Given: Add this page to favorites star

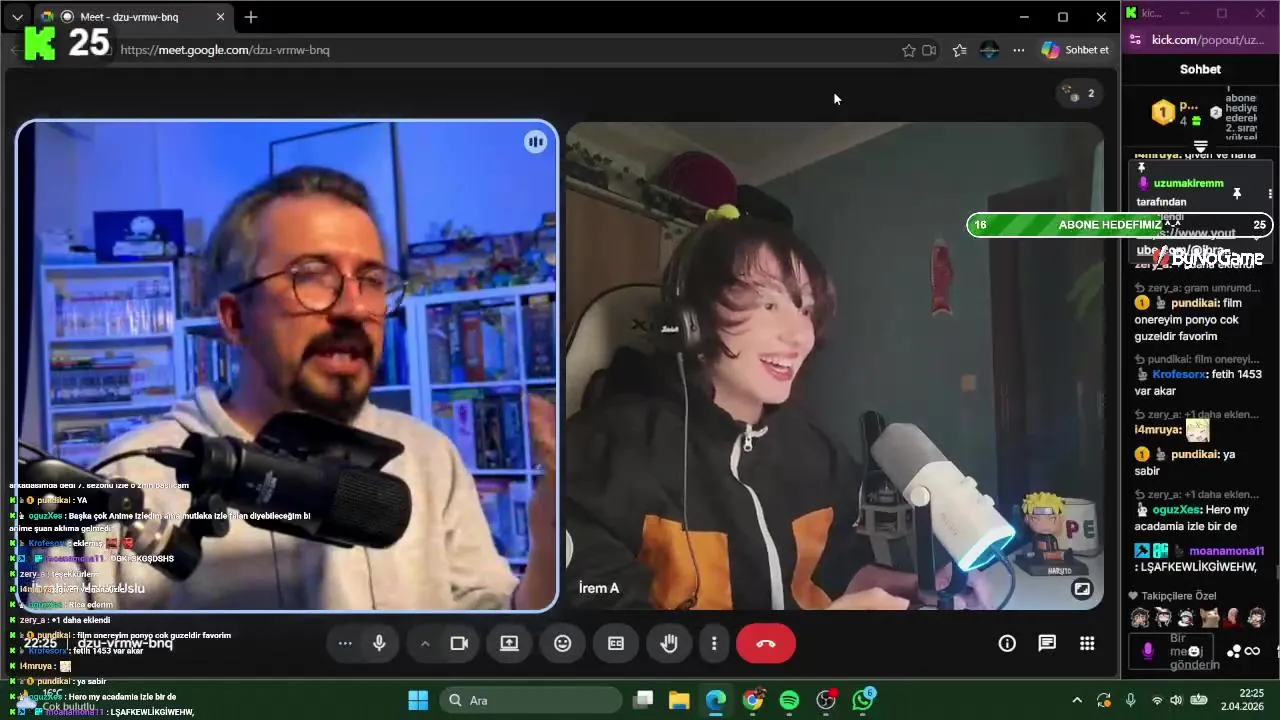Looking at the screenshot, I should (908, 50).
